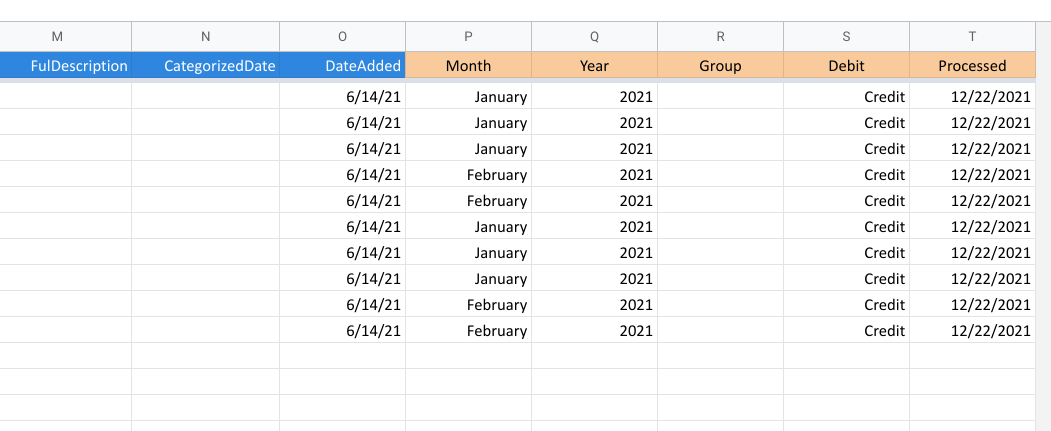Click 2021 in the first data row
This screenshot has height=431, width=1051.
coord(595,97)
